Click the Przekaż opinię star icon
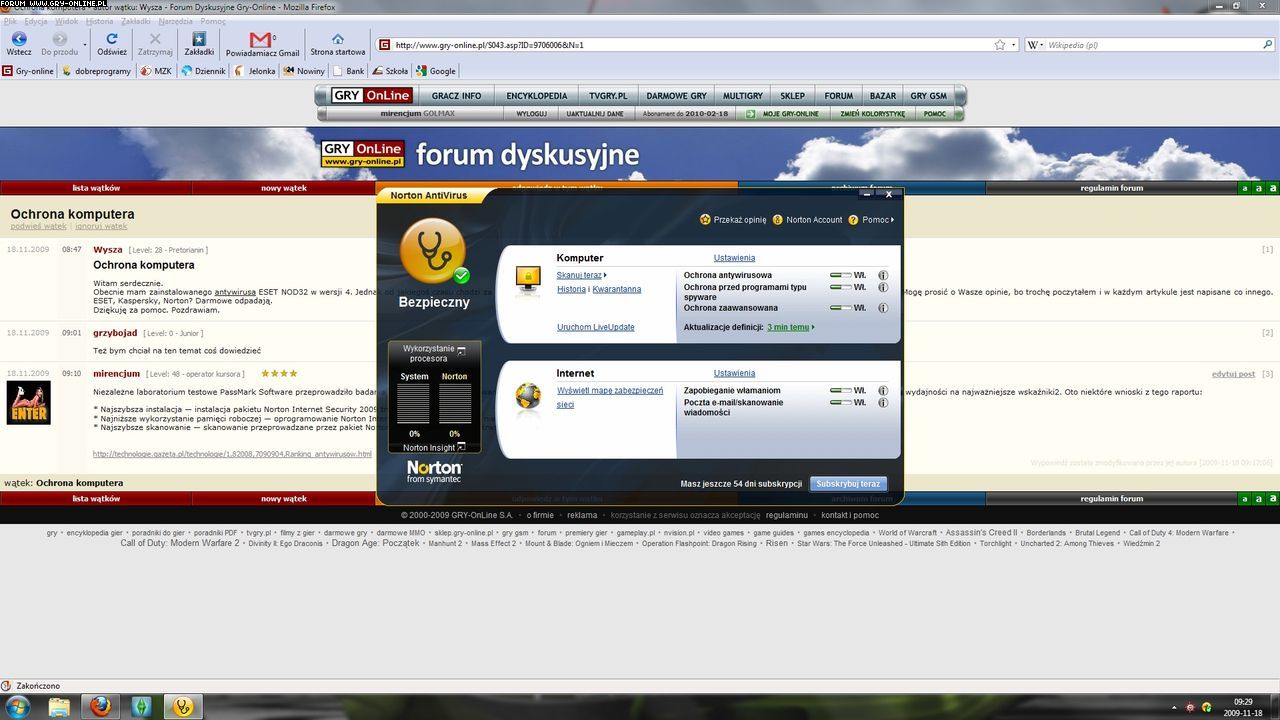 click(x=705, y=220)
